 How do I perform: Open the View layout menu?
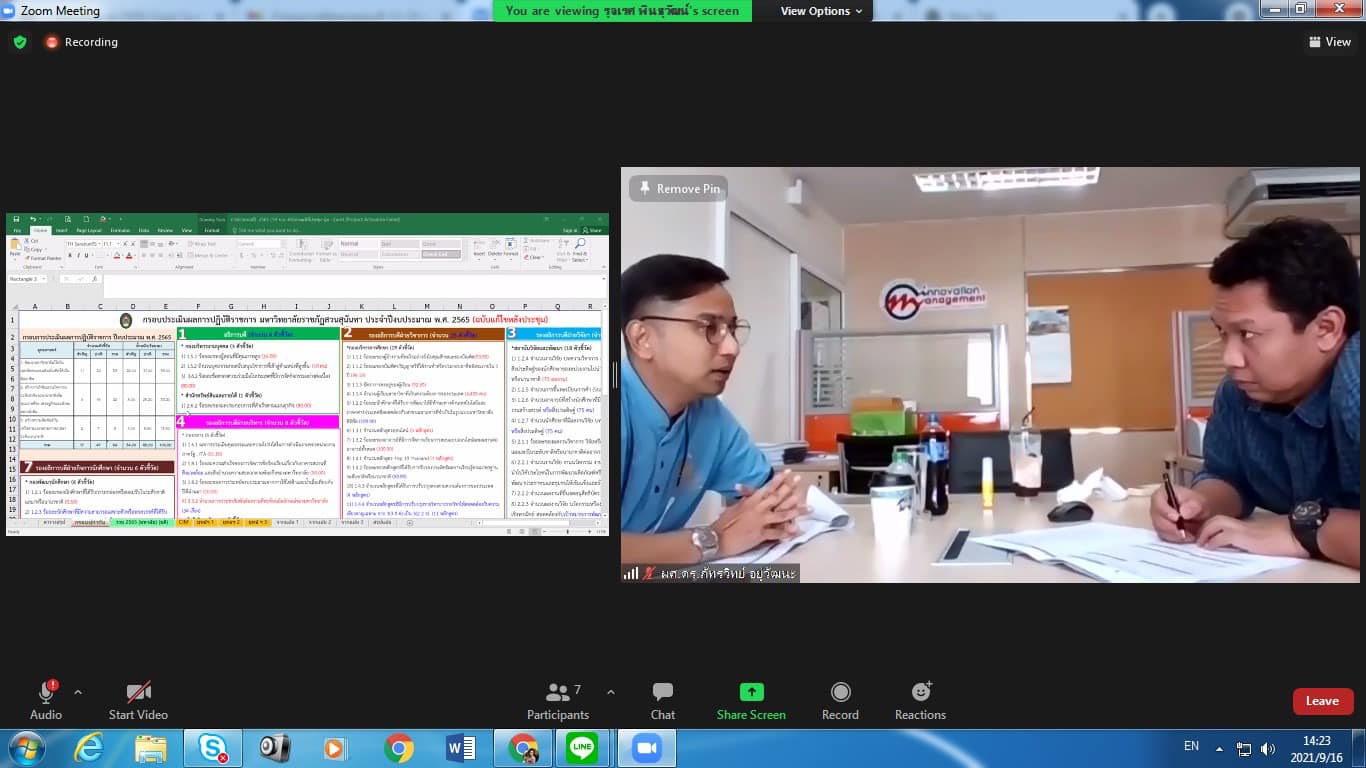[x=1330, y=42]
